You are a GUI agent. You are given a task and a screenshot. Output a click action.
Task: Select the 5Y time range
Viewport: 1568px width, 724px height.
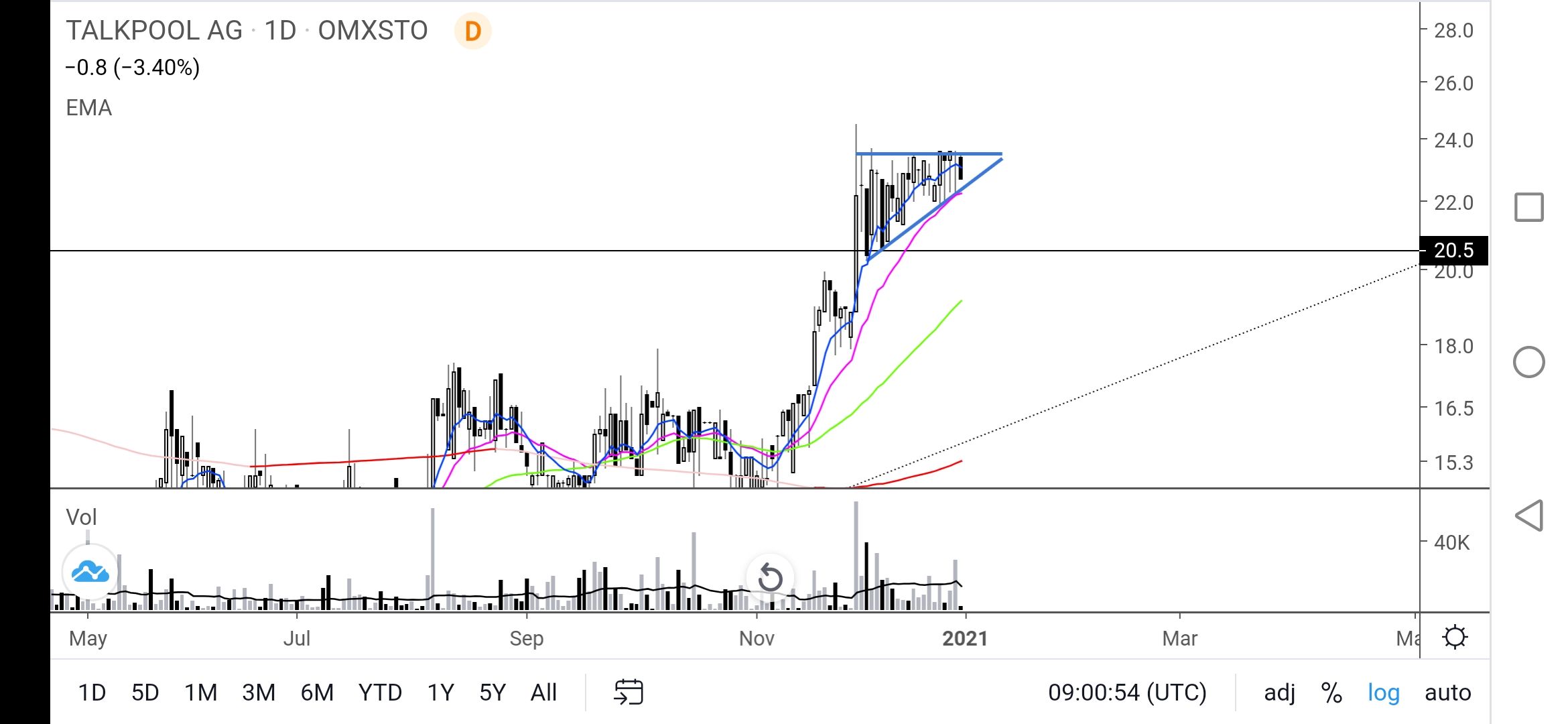(493, 692)
